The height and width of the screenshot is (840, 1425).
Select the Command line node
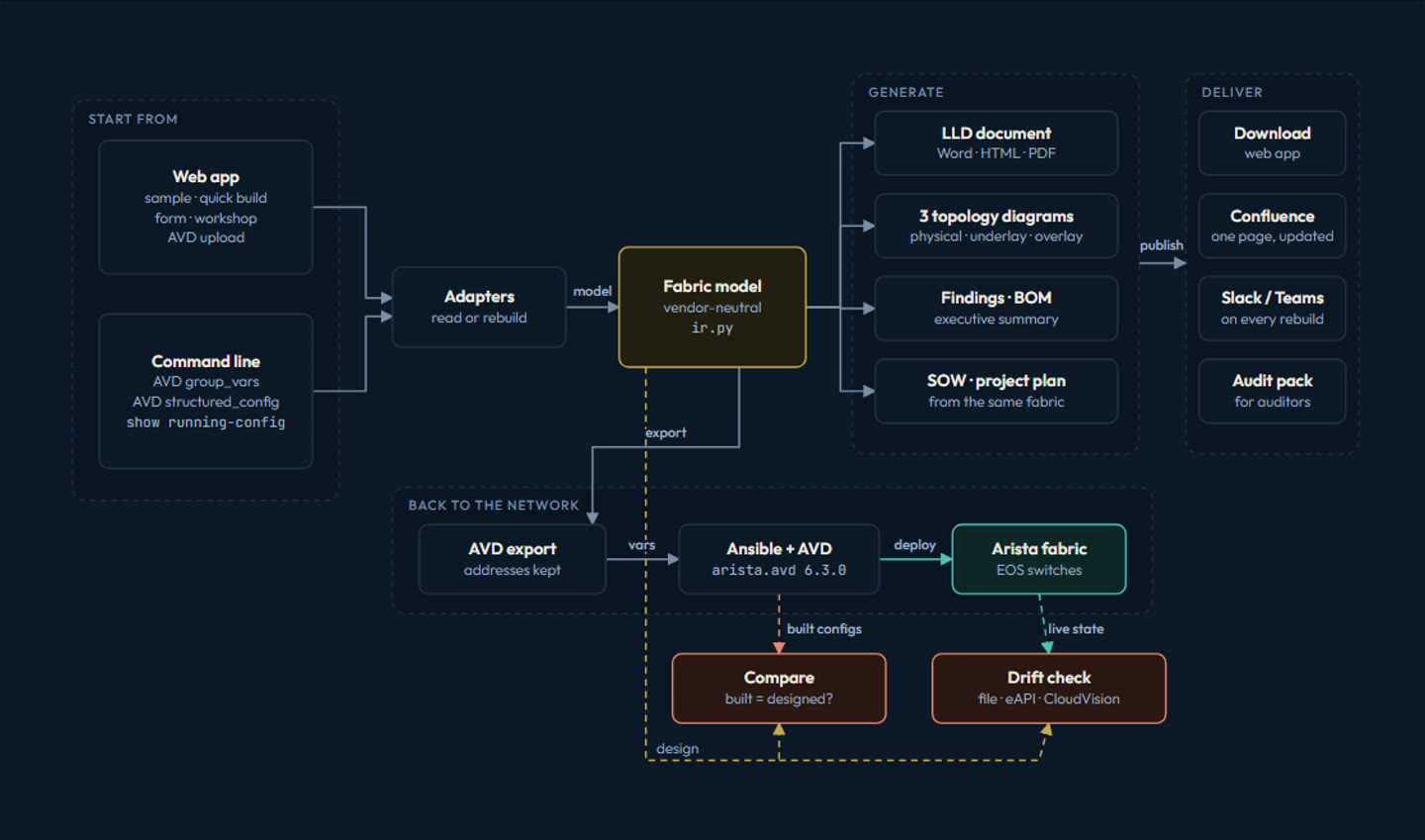point(206,391)
